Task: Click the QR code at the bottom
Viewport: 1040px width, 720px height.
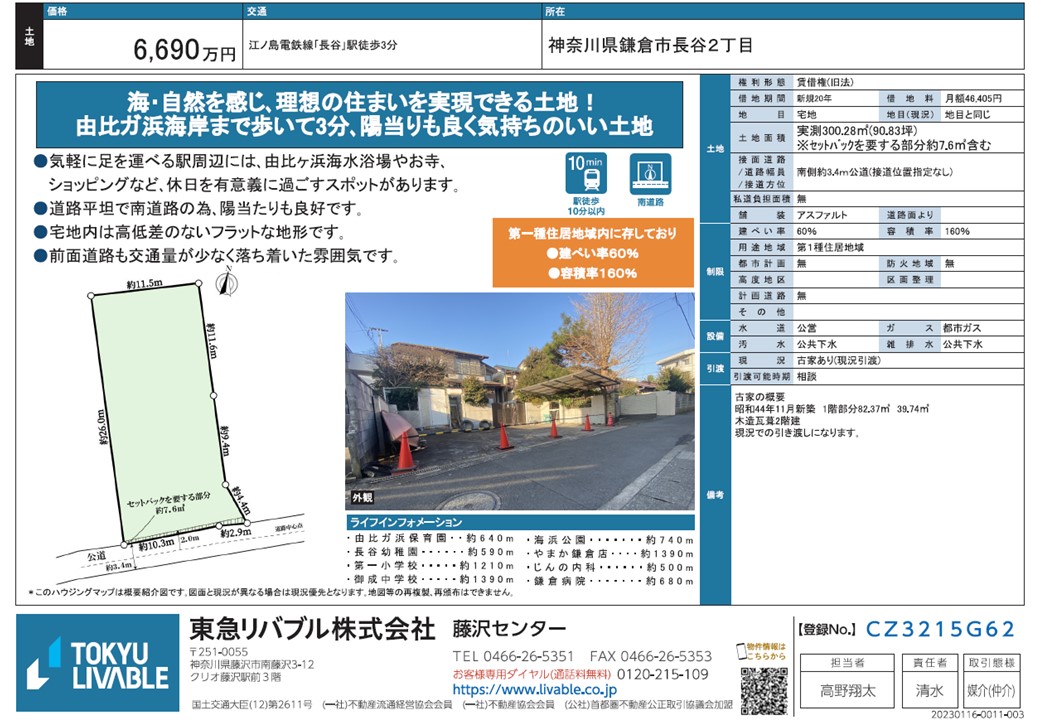Action: (763, 689)
